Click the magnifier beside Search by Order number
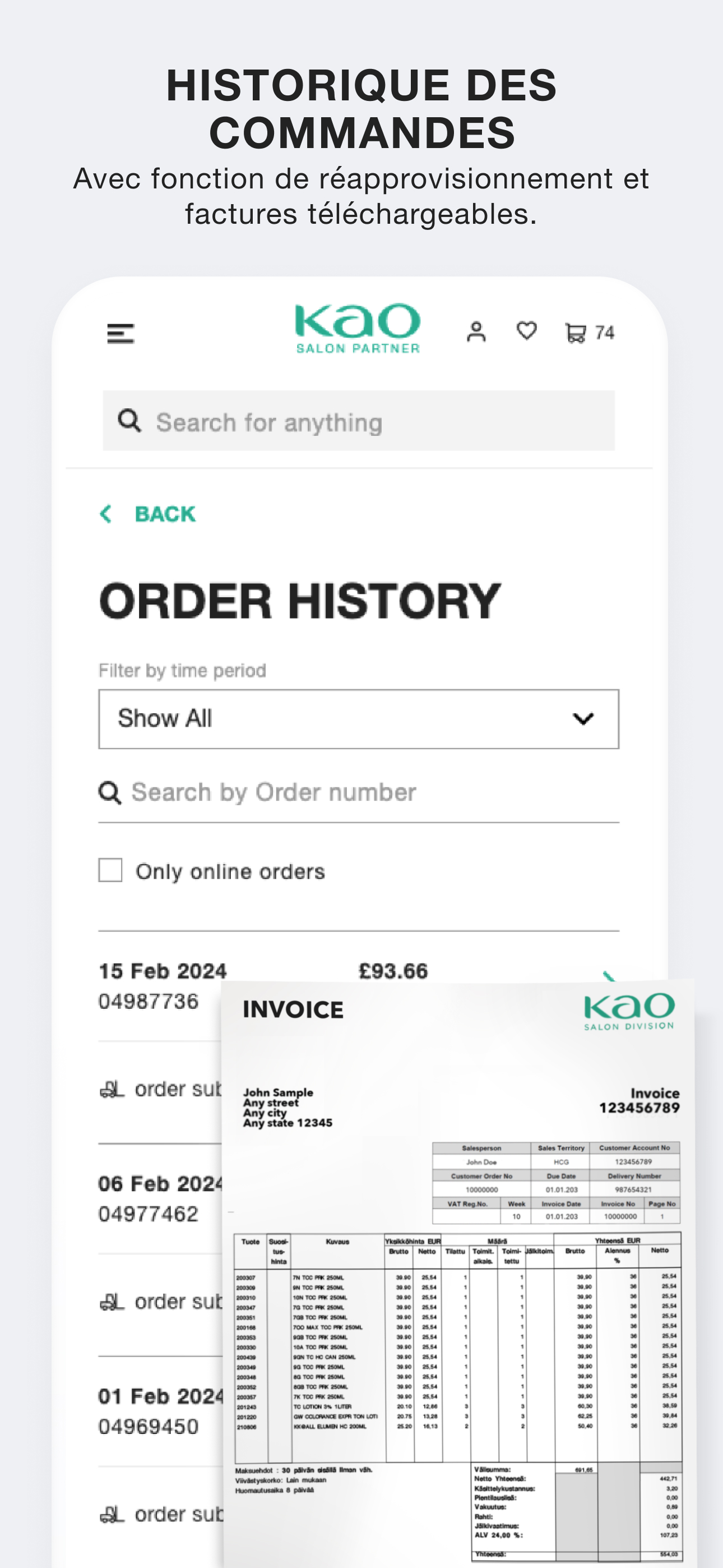Image resolution: width=723 pixels, height=1568 pixels. coord(109,792)
